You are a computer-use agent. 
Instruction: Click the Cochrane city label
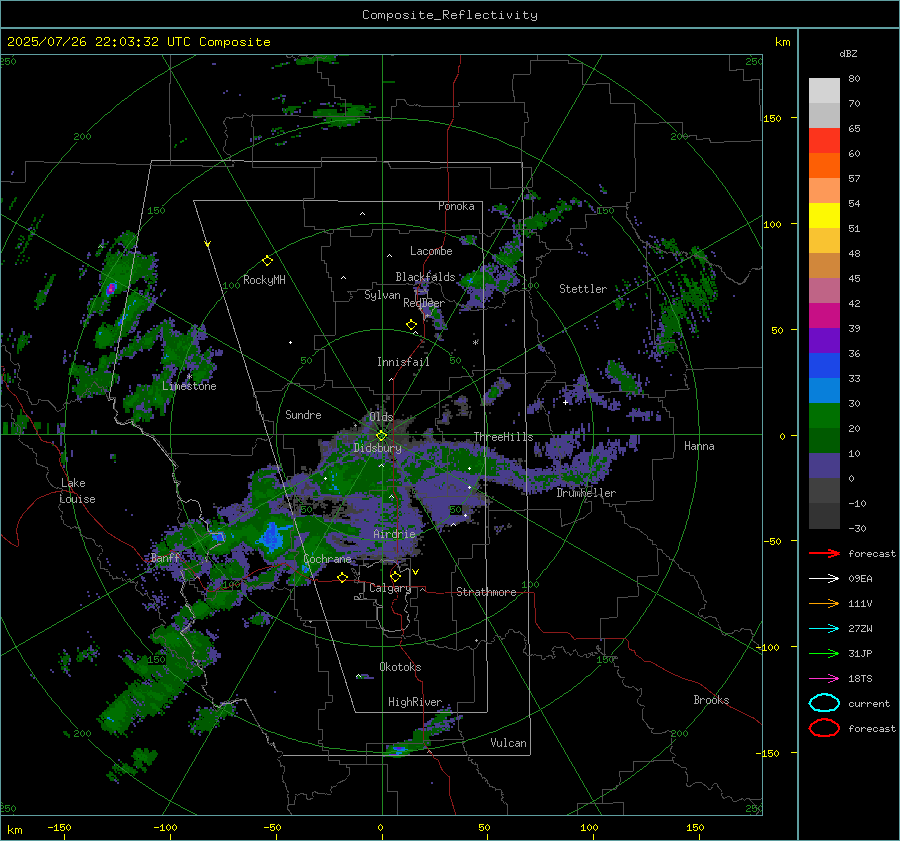(327, 559)
